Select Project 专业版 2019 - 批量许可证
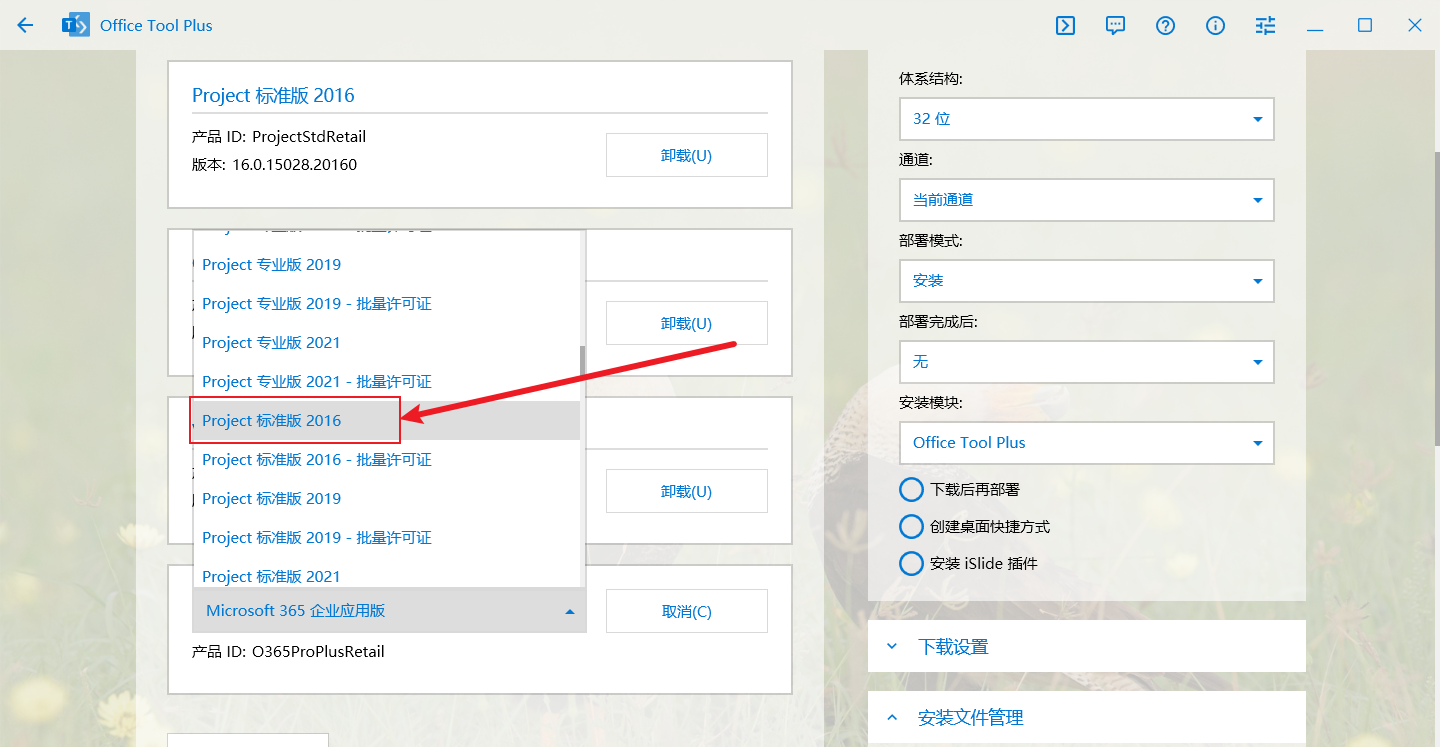 pos(386,303)
